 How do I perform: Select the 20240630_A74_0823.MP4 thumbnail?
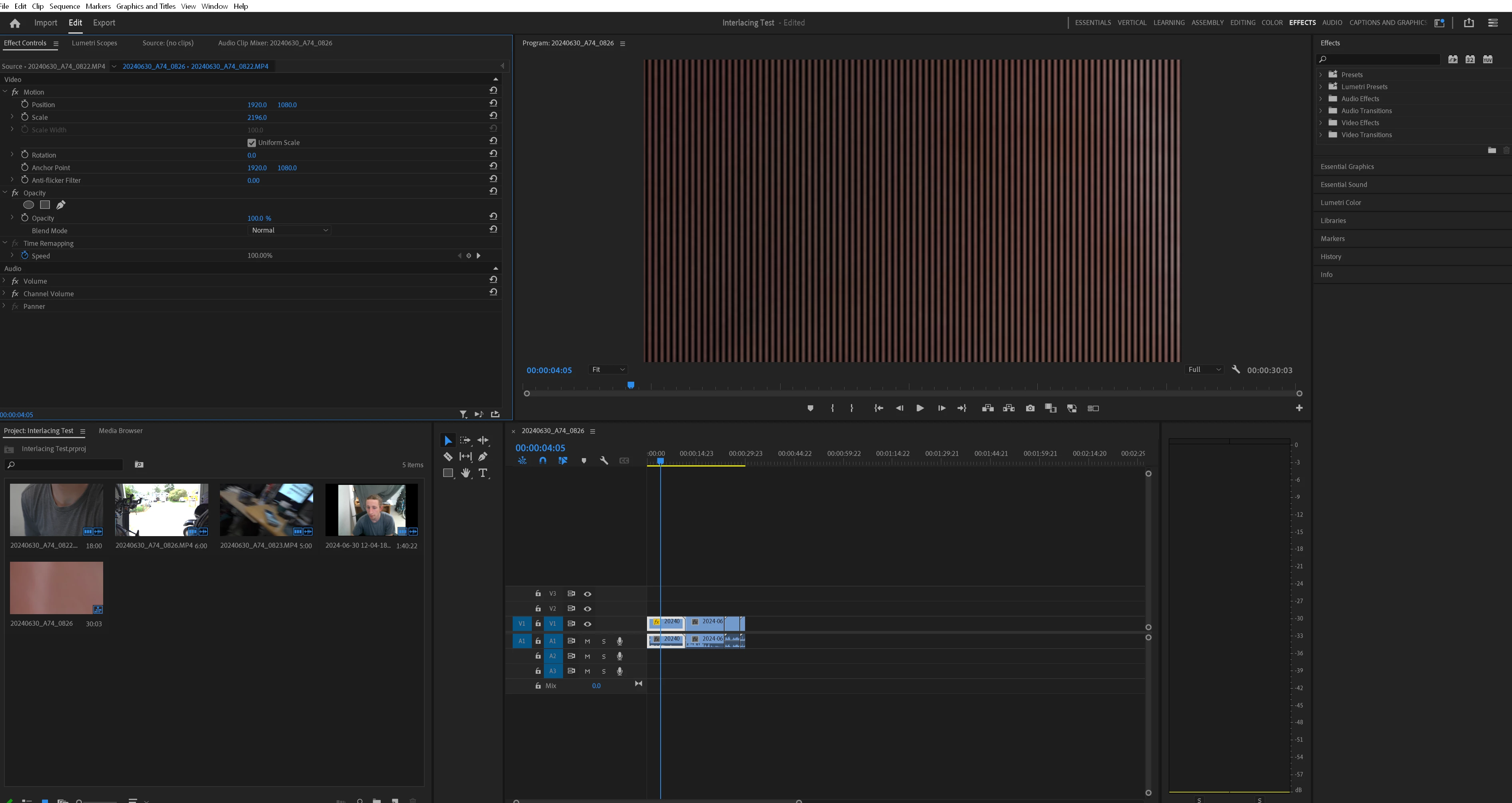pyautogui.click(x=266, y=509)
